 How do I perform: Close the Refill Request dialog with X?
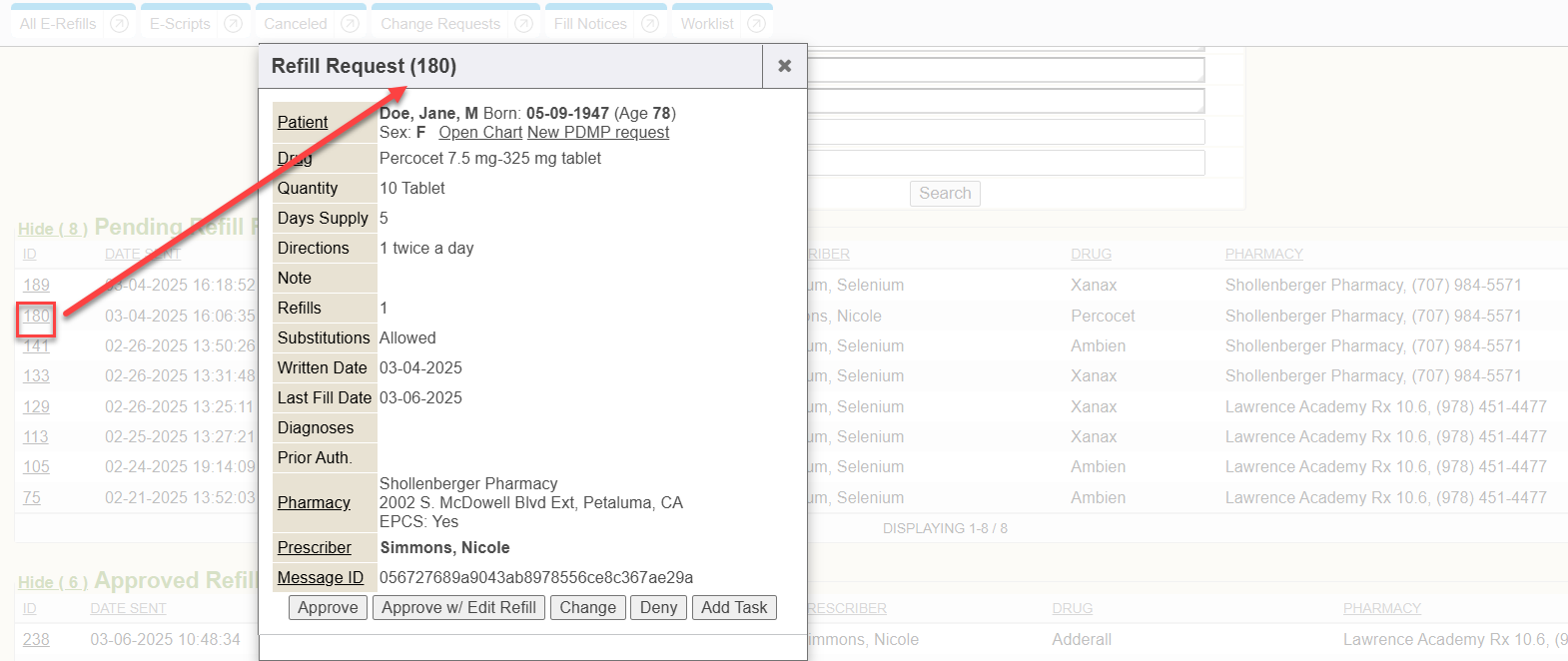click(785, 66)
